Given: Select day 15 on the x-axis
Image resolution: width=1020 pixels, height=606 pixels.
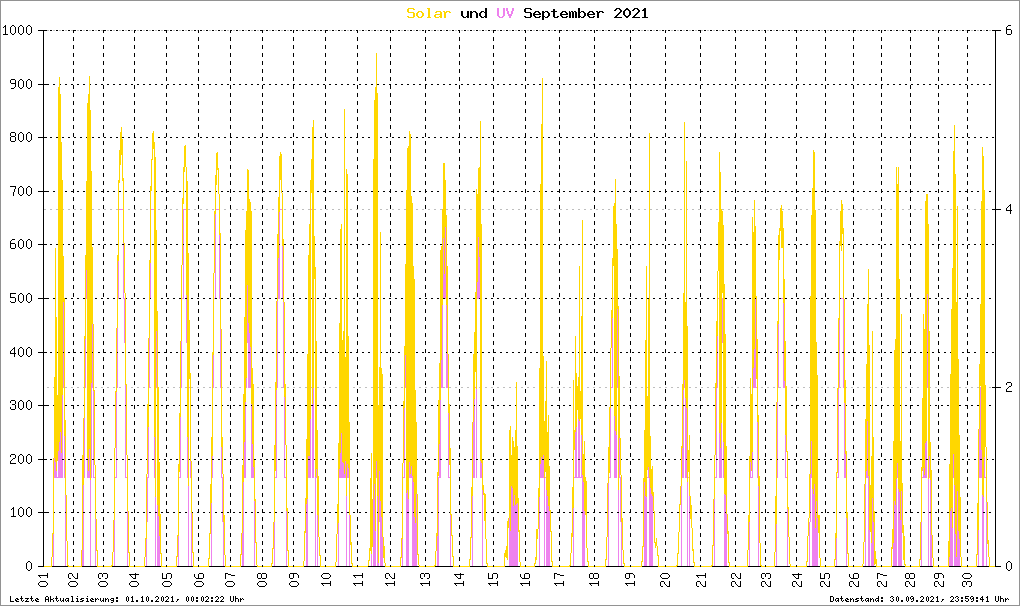Looking at the screenshot, I should coord(492,579).
